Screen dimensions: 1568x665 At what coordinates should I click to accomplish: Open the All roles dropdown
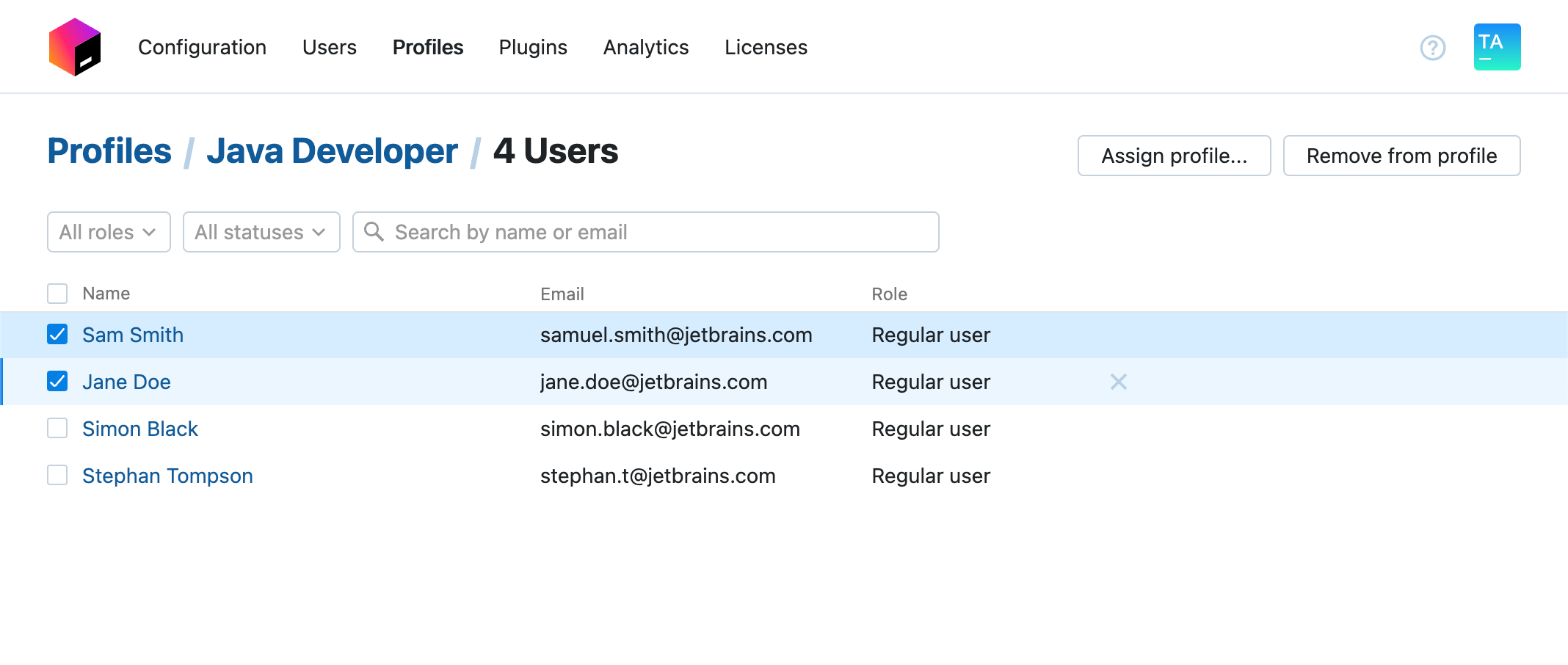108,232
